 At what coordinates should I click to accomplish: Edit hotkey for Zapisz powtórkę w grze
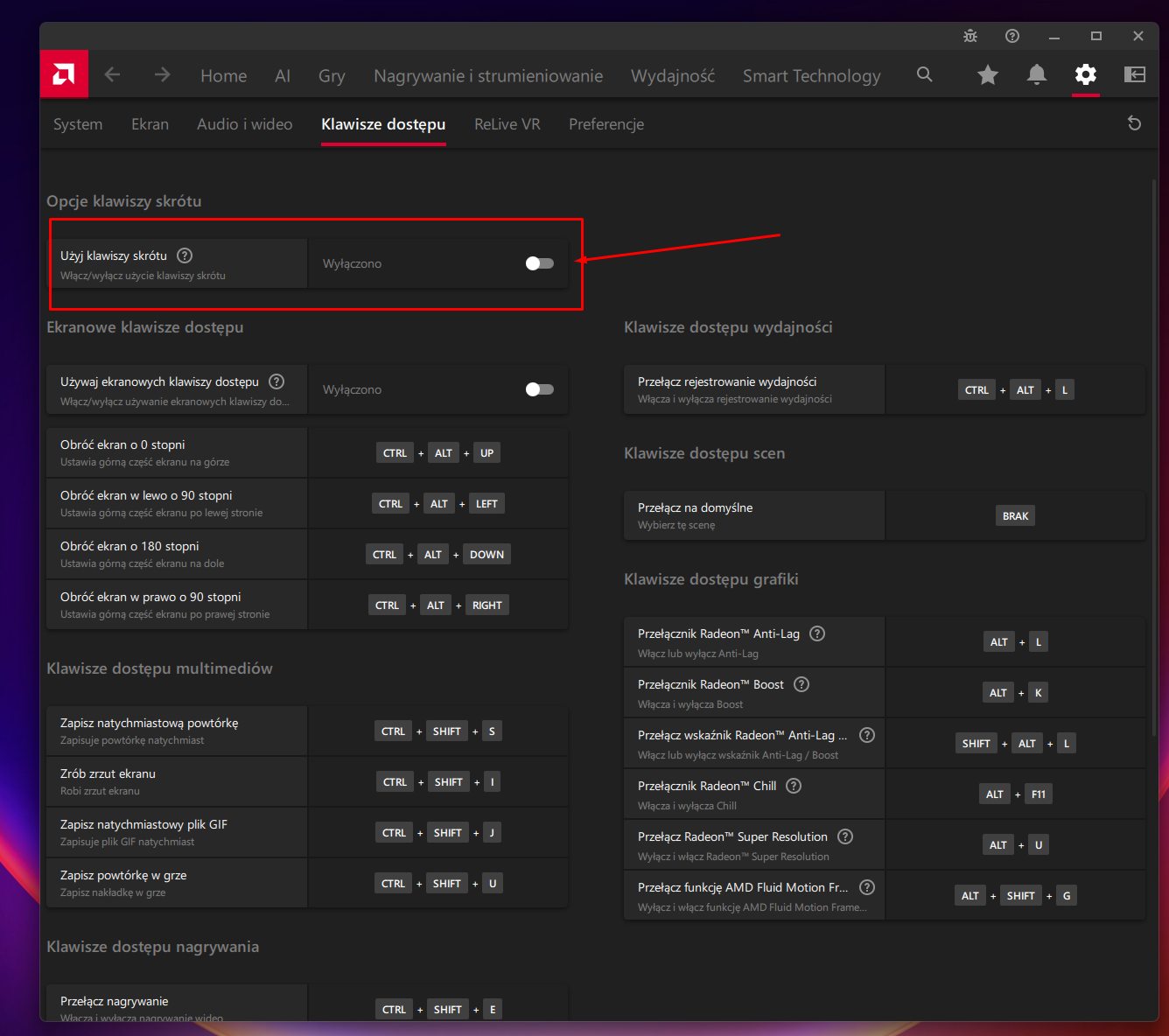[438, 884]
